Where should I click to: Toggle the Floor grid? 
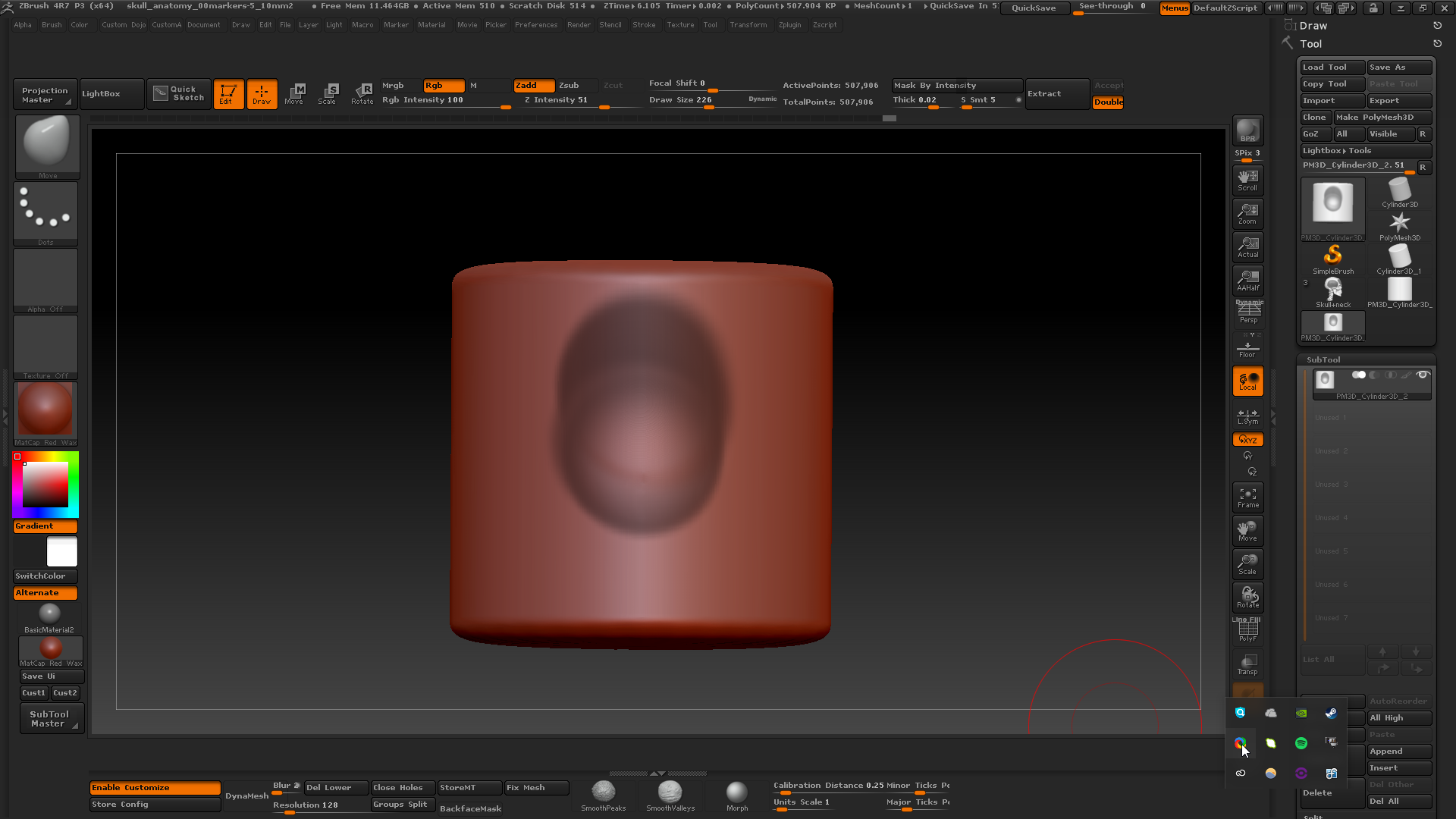click(1247, 347)
